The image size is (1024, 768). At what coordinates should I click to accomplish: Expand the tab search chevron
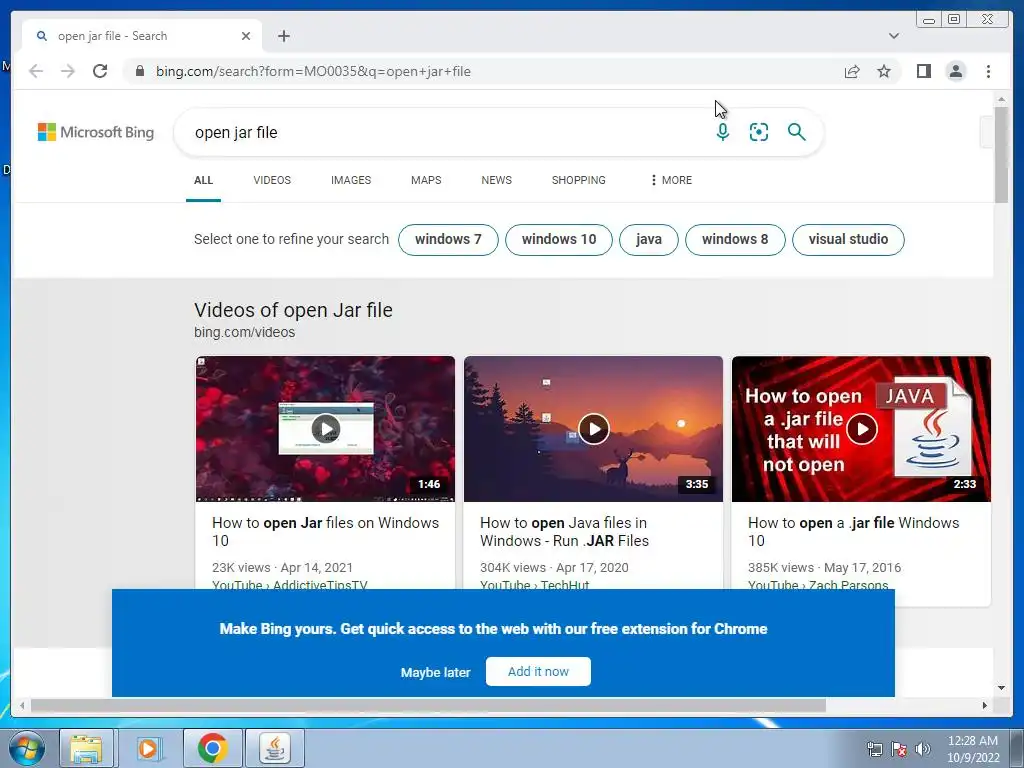[894, 36]
